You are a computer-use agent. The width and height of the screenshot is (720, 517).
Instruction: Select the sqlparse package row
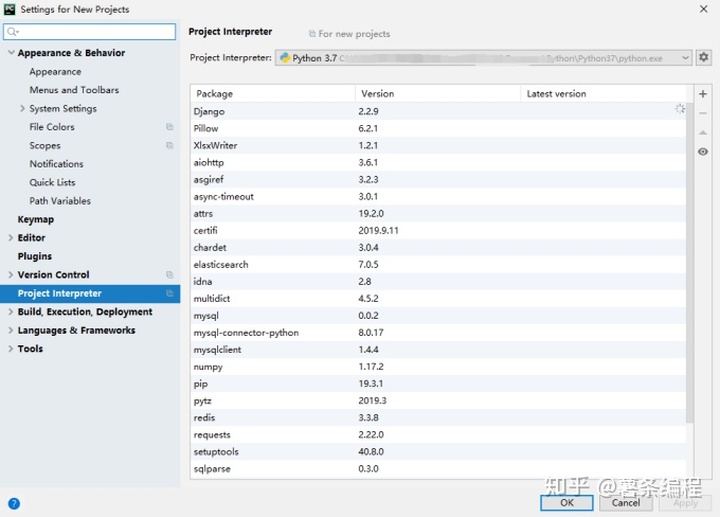click(439, 468)
